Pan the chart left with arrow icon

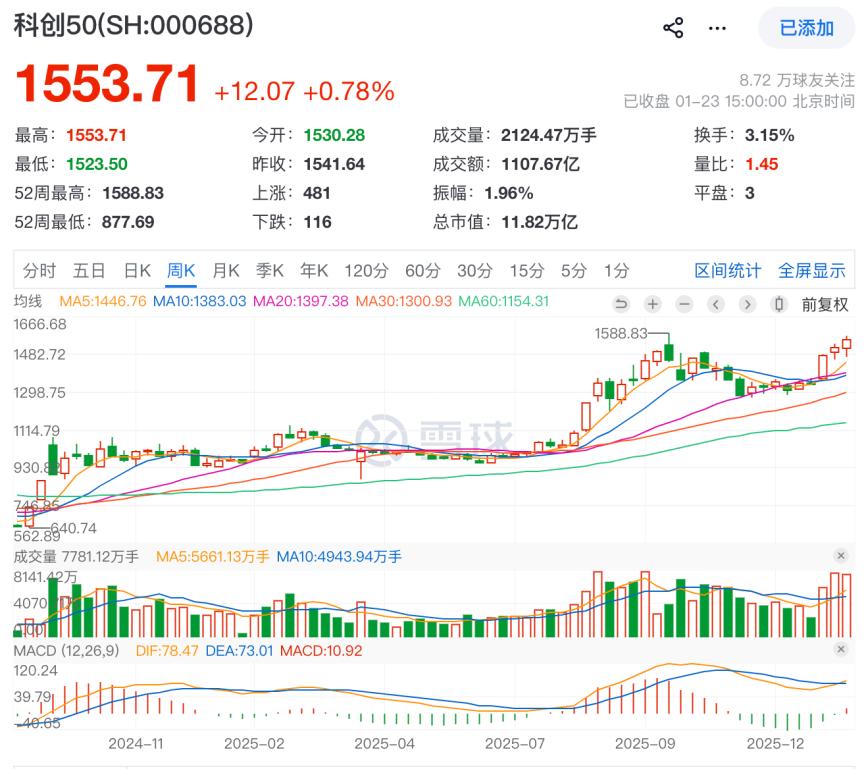[715, 304]
